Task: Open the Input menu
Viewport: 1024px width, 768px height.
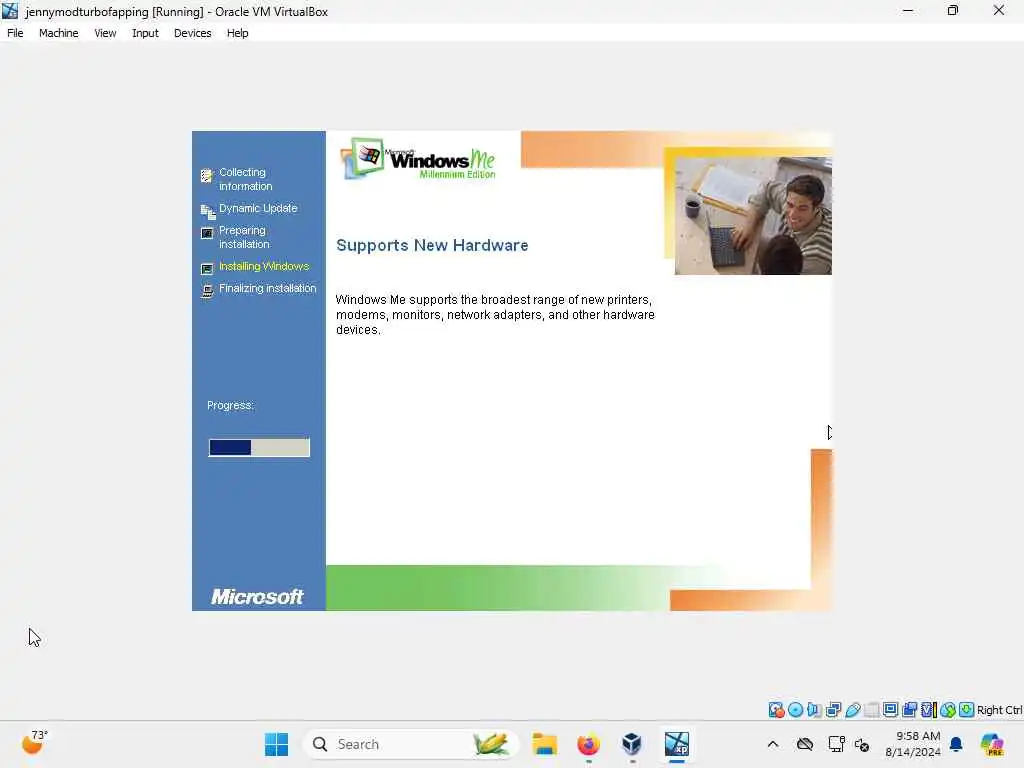Action: pos(145,33)
